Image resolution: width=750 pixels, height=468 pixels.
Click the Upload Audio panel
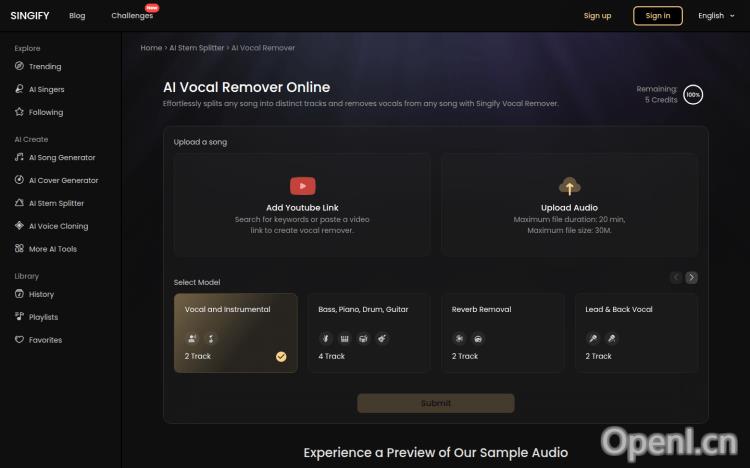coord(569,205)
